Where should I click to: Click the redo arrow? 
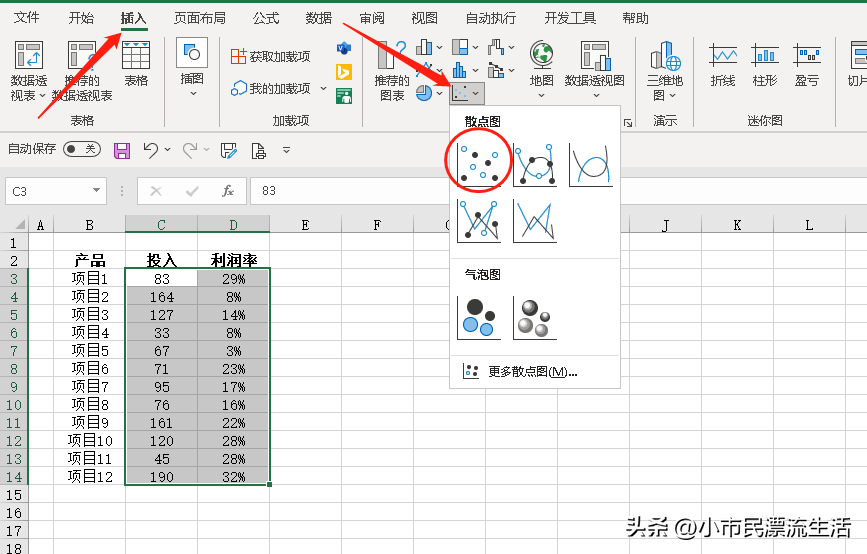pos(190,150)
